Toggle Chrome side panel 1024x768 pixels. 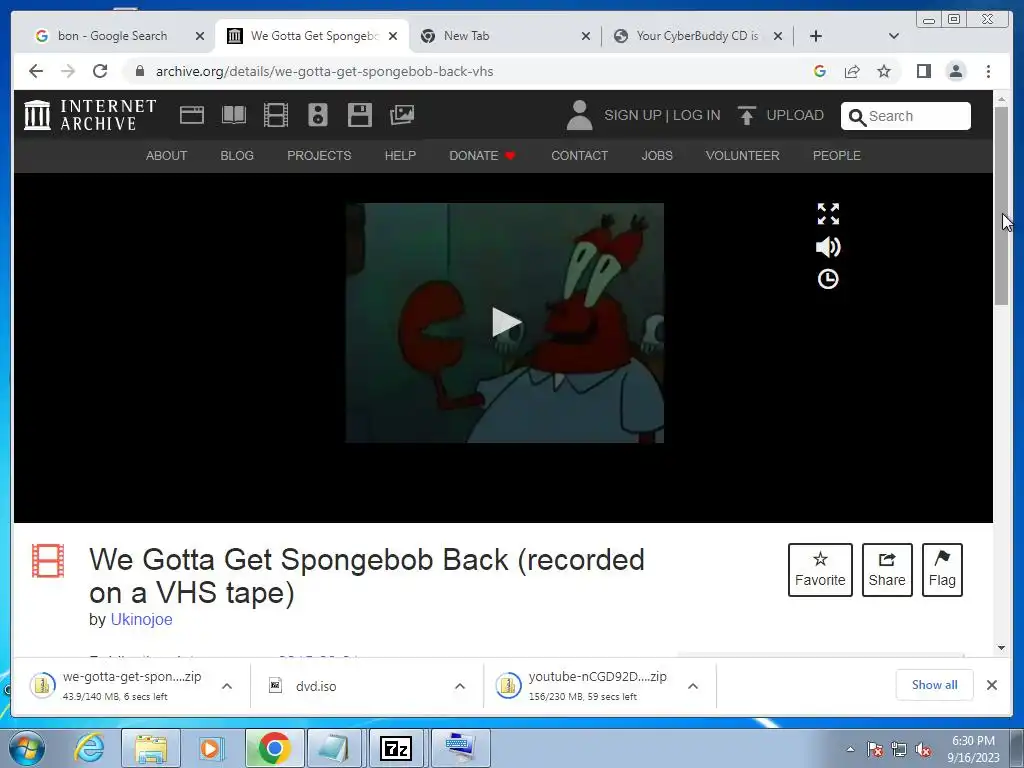pyautogui.click(x=923, y=71)
